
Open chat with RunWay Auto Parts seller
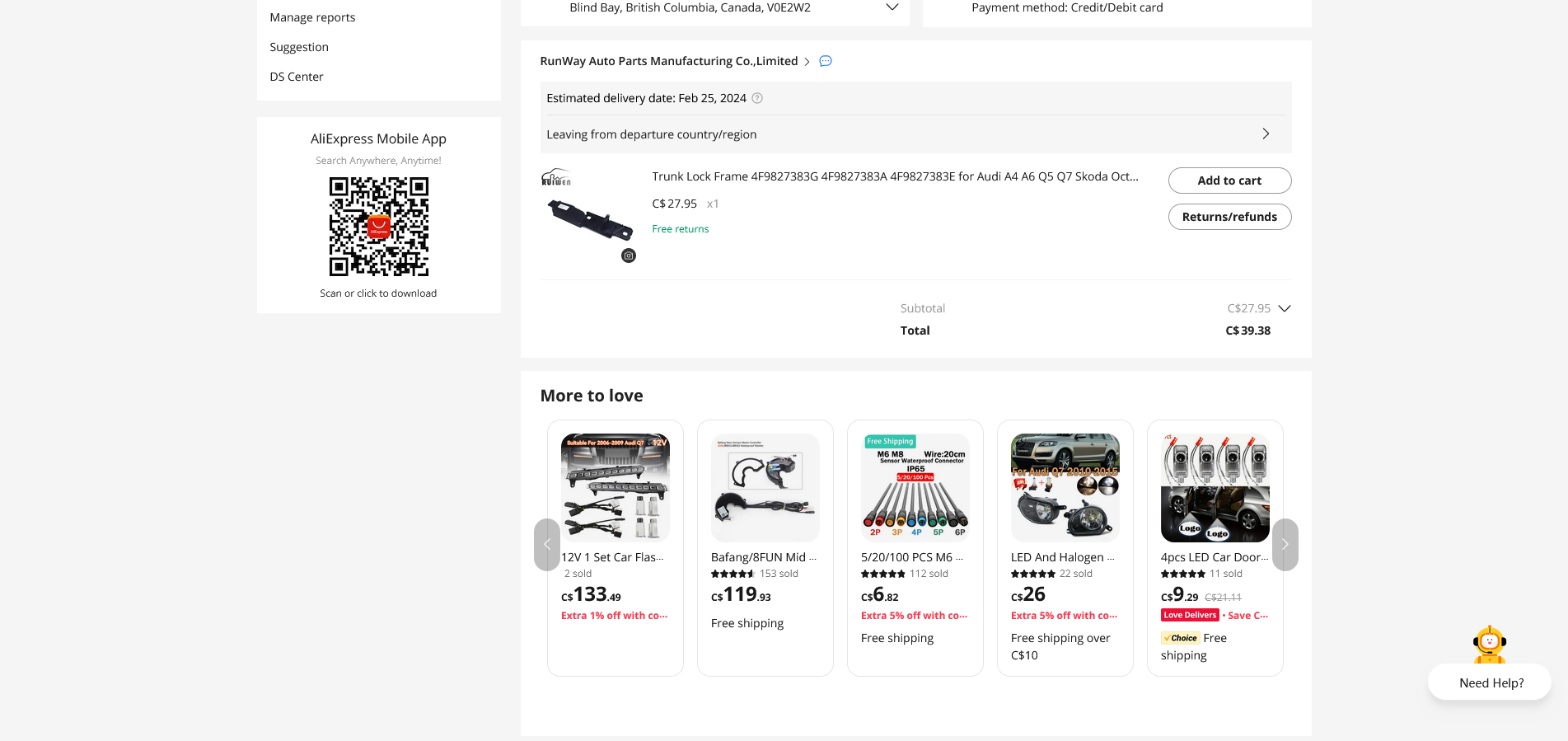(825, 61)
